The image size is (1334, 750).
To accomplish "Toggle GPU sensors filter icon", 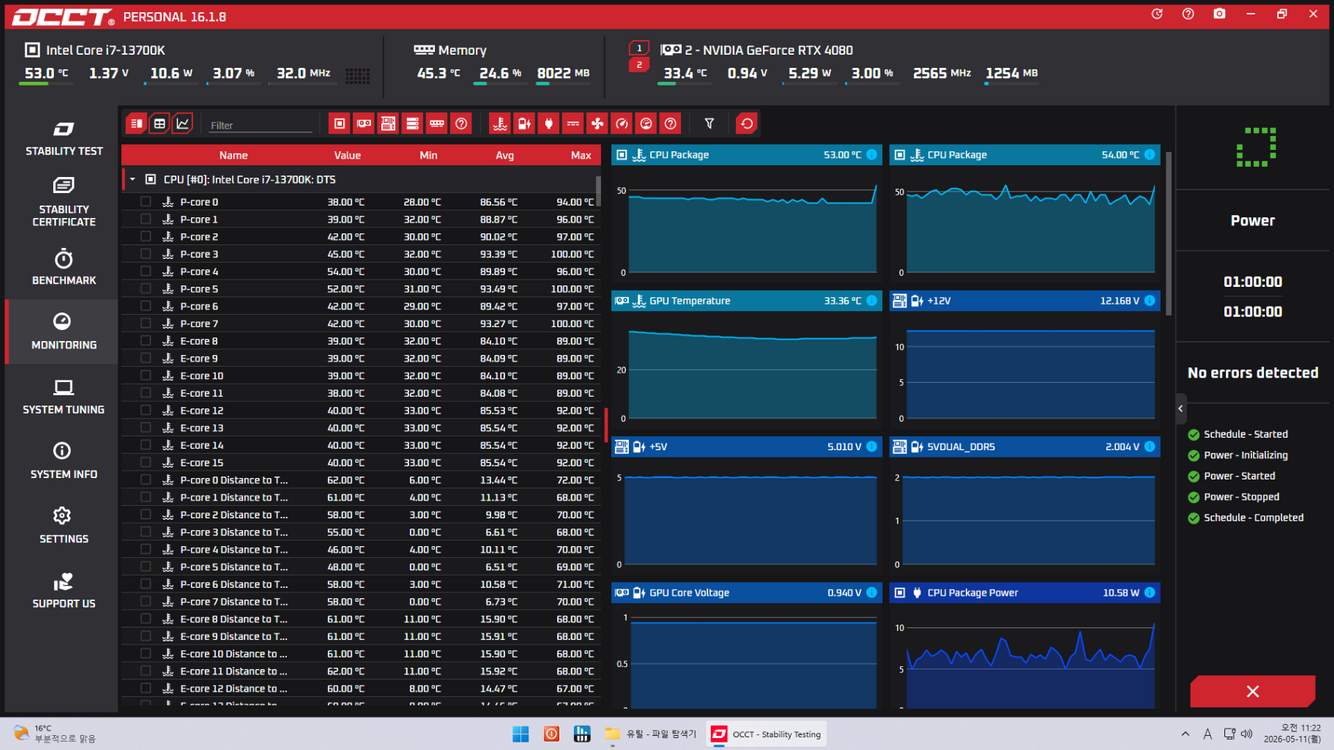I will click(364, 124).
